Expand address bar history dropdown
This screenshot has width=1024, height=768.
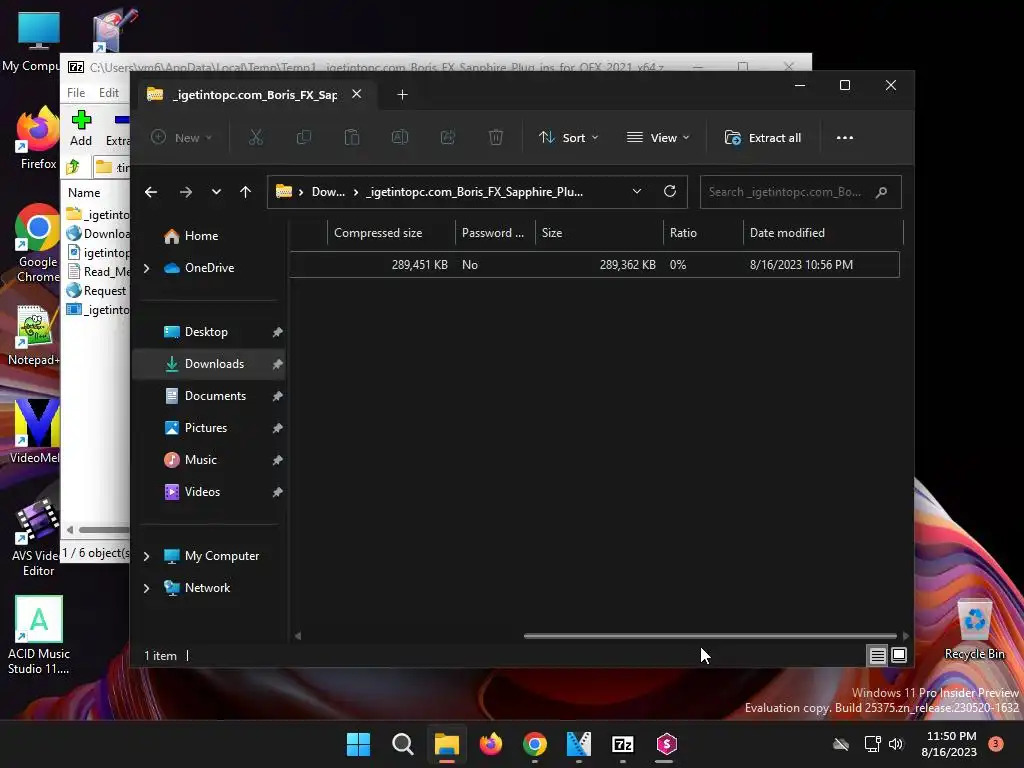[637, 191]
